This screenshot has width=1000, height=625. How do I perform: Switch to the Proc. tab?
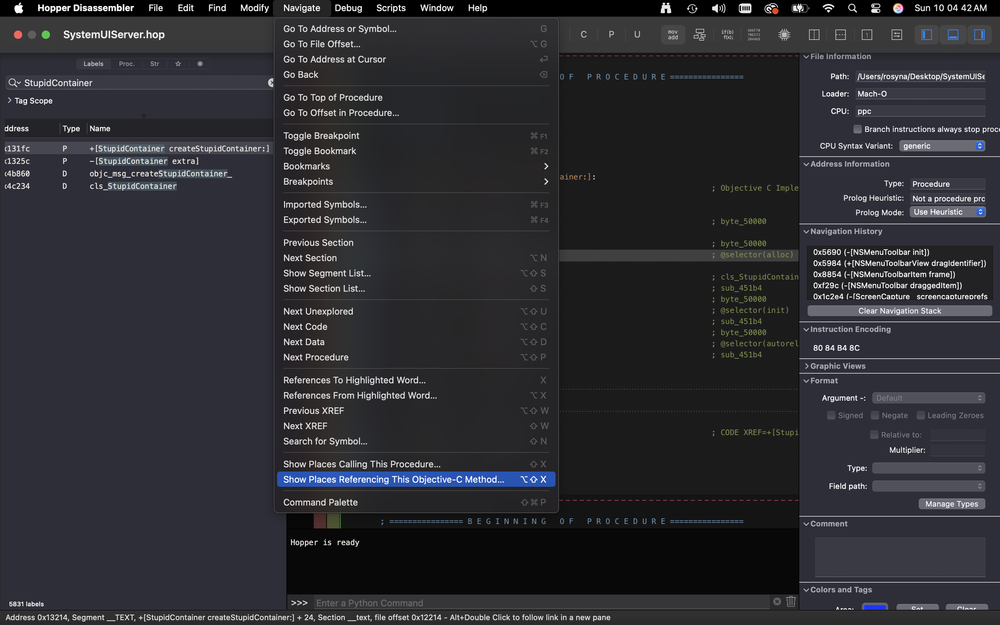click(127, 64)
